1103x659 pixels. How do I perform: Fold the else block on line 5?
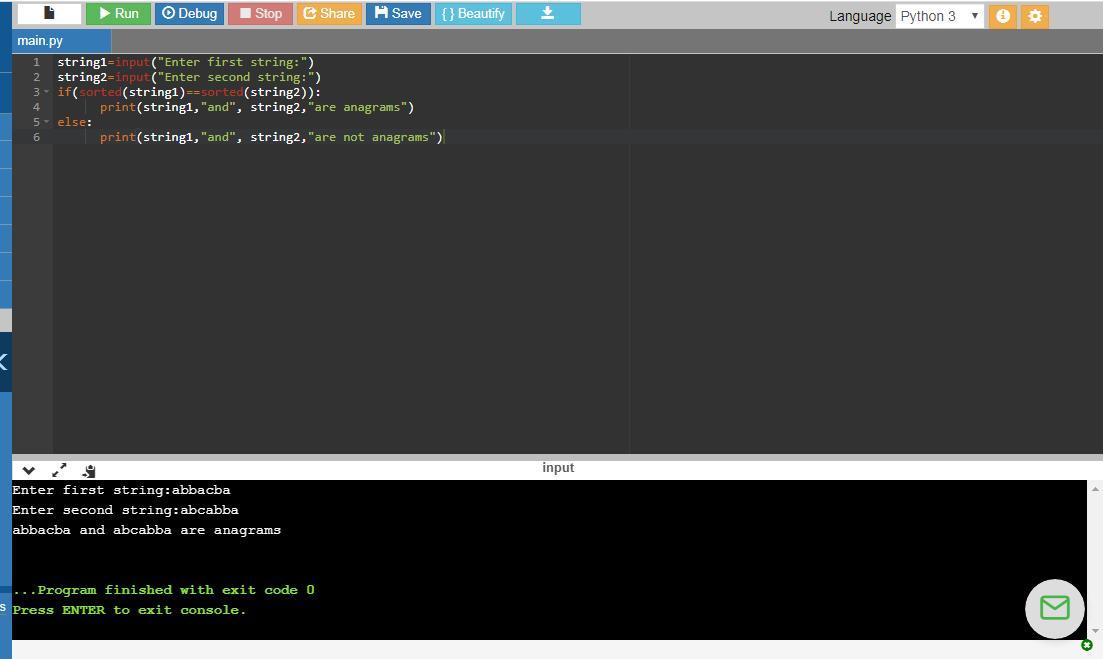tap(47, 122)
